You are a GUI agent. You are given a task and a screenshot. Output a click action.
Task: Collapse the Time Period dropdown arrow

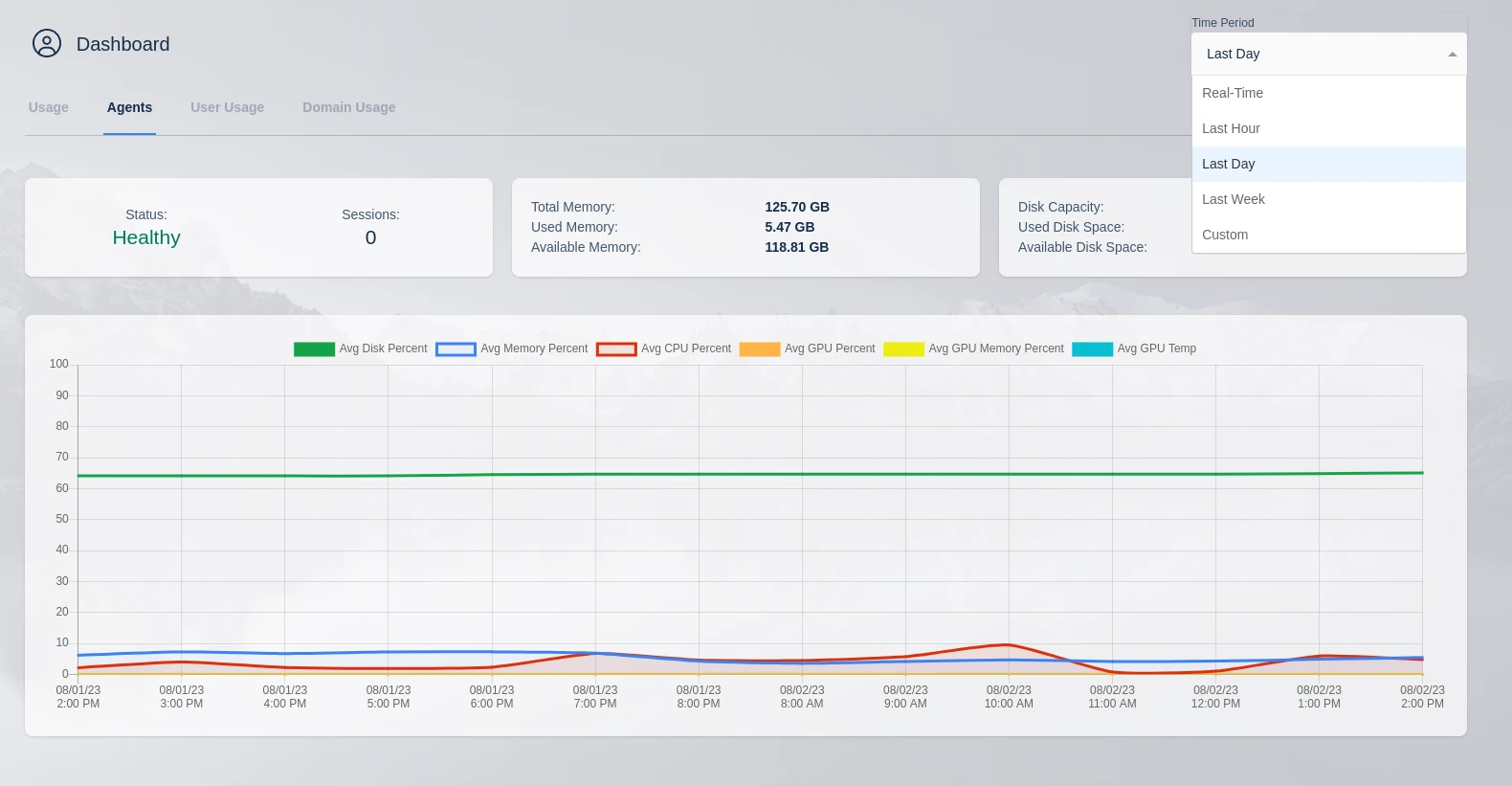coord(1452,55)
